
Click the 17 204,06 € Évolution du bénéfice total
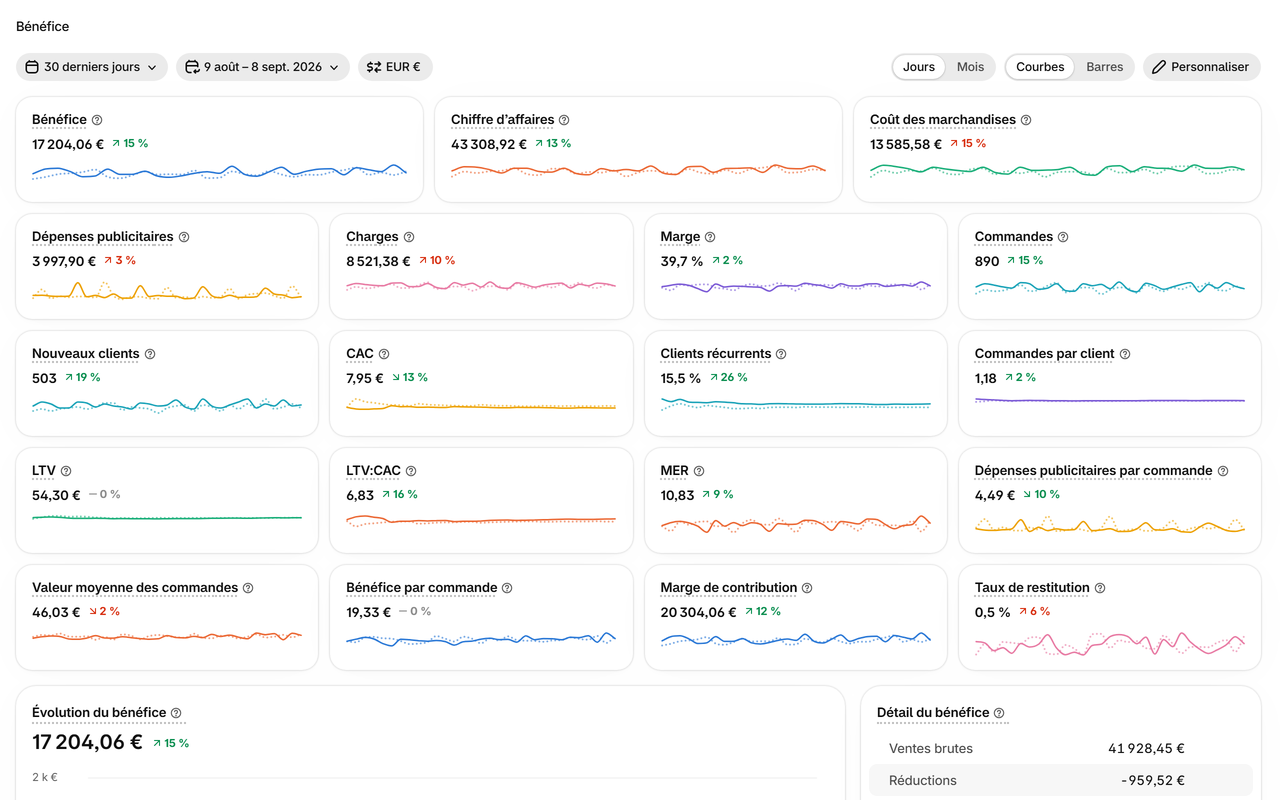pyautogui.click(x=87, y=742)
